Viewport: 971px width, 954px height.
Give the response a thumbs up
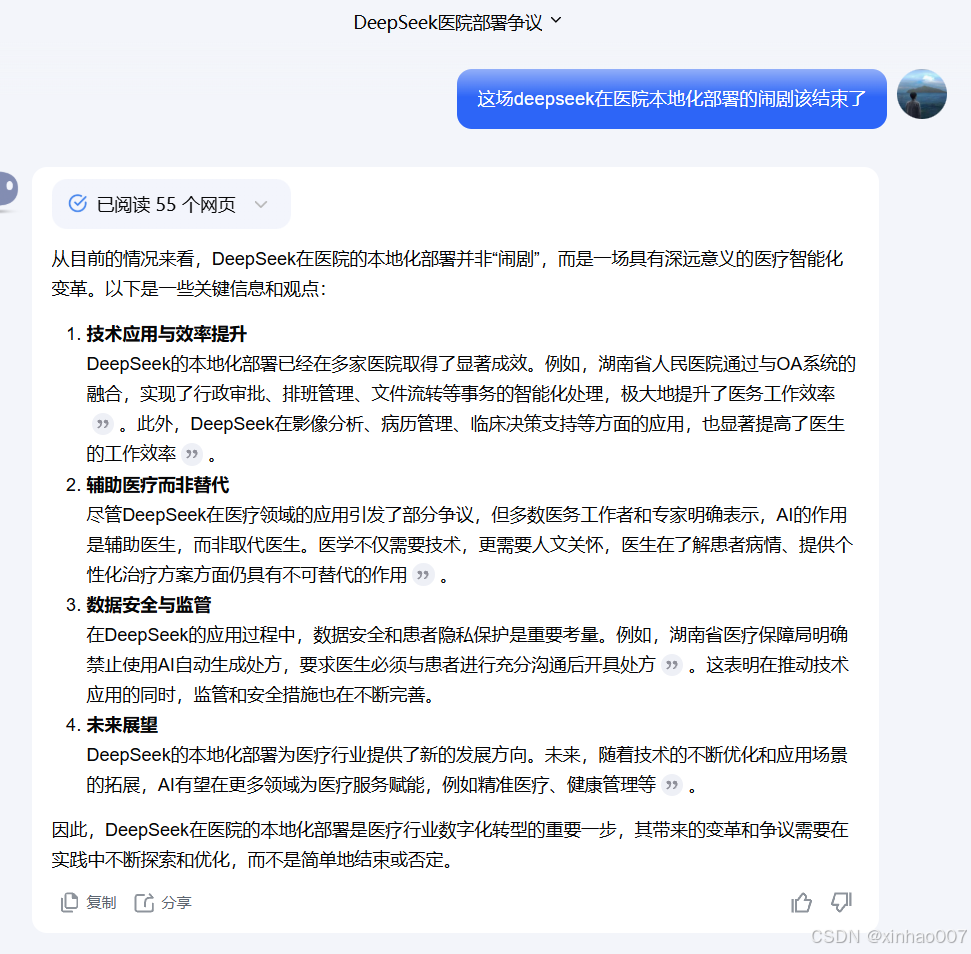pos(801,903)
